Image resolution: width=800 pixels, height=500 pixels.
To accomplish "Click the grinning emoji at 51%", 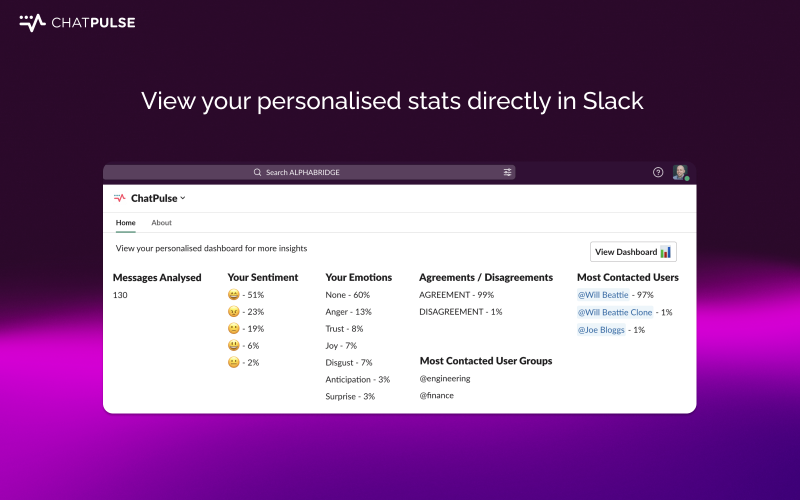I will [234, 295].
